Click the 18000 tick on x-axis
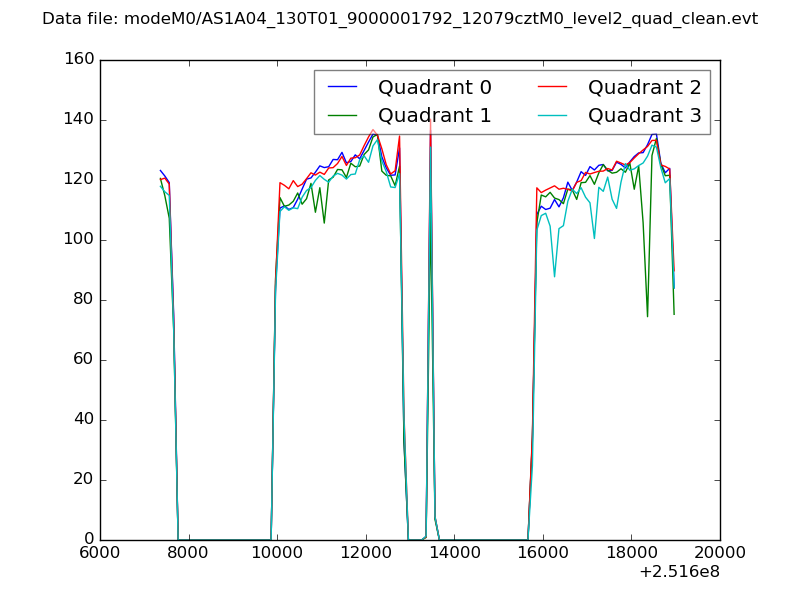This screenshot has width=800, height=600. (631, 553)
